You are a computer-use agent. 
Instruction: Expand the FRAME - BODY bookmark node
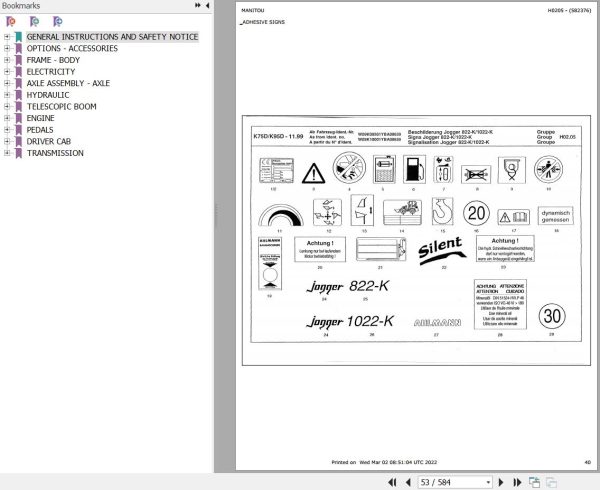pyautogui.click(x=7, y=60)
